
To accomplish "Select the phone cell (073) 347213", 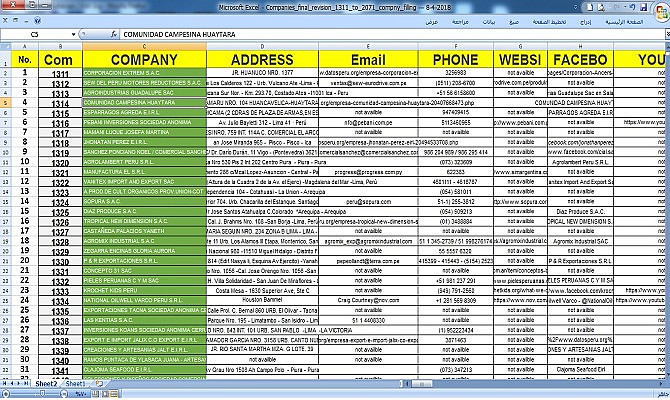I will (x=455, y=370).
